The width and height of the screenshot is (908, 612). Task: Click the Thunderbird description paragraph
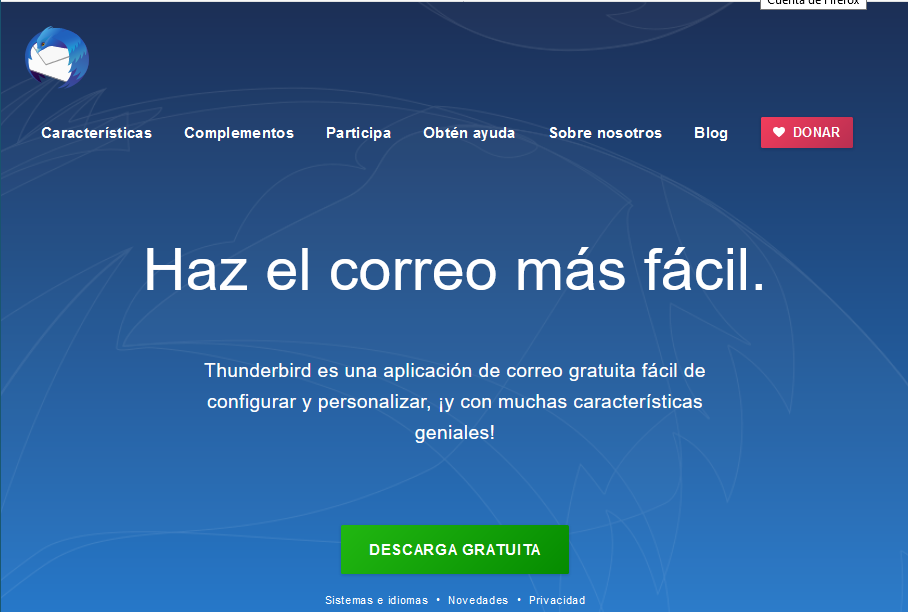click(x=455, y=401)
